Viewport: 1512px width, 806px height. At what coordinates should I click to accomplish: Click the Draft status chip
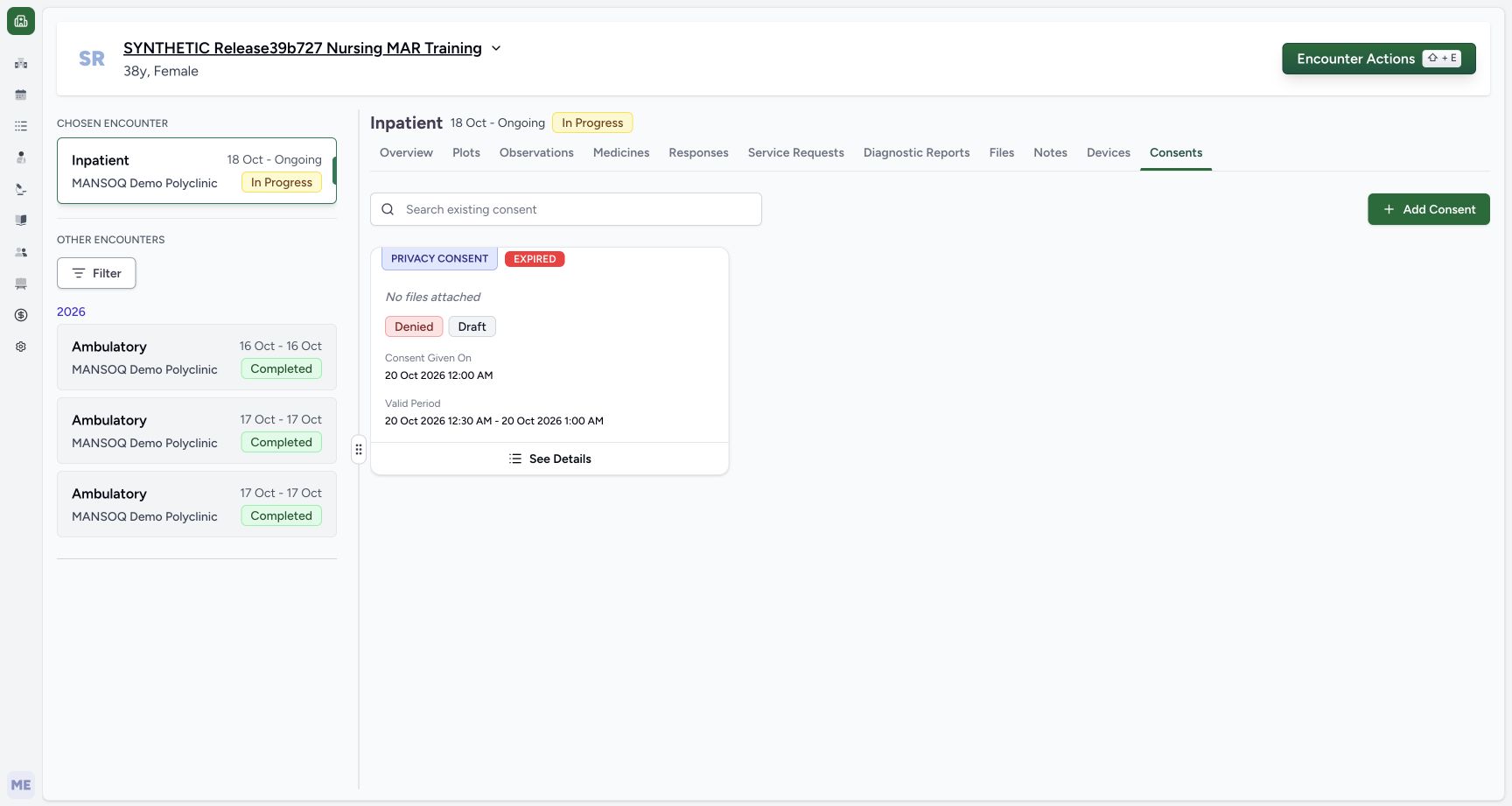tap(472, 326)
